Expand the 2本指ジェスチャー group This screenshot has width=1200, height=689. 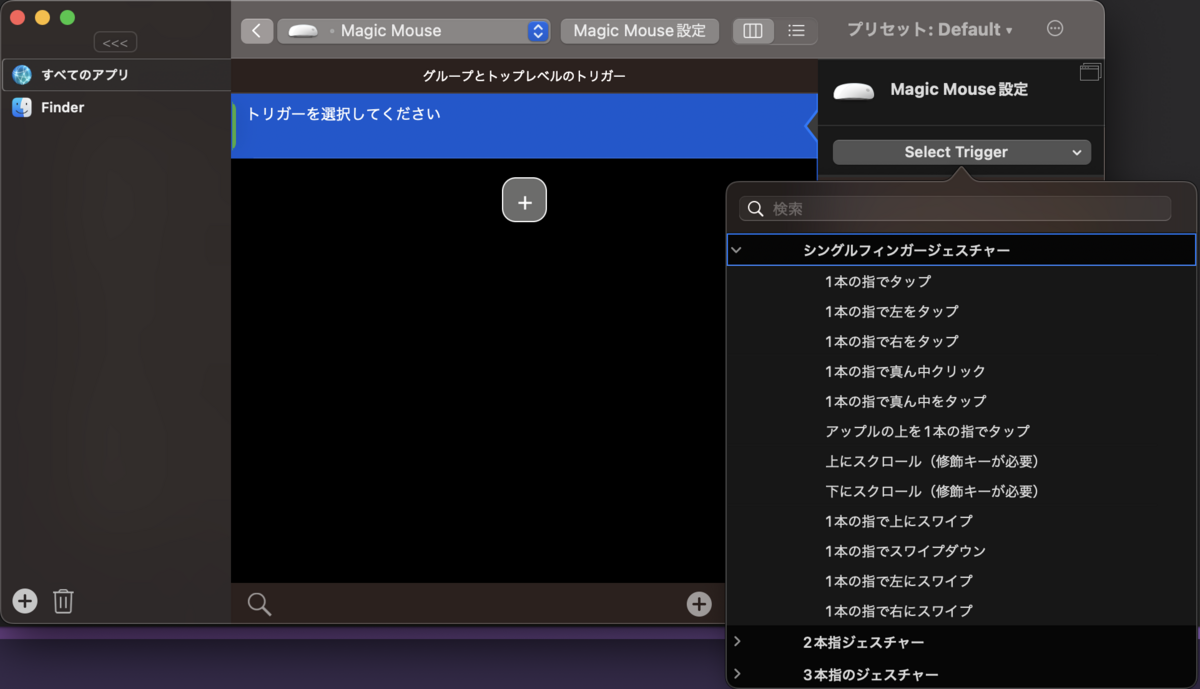coord(737,642)
